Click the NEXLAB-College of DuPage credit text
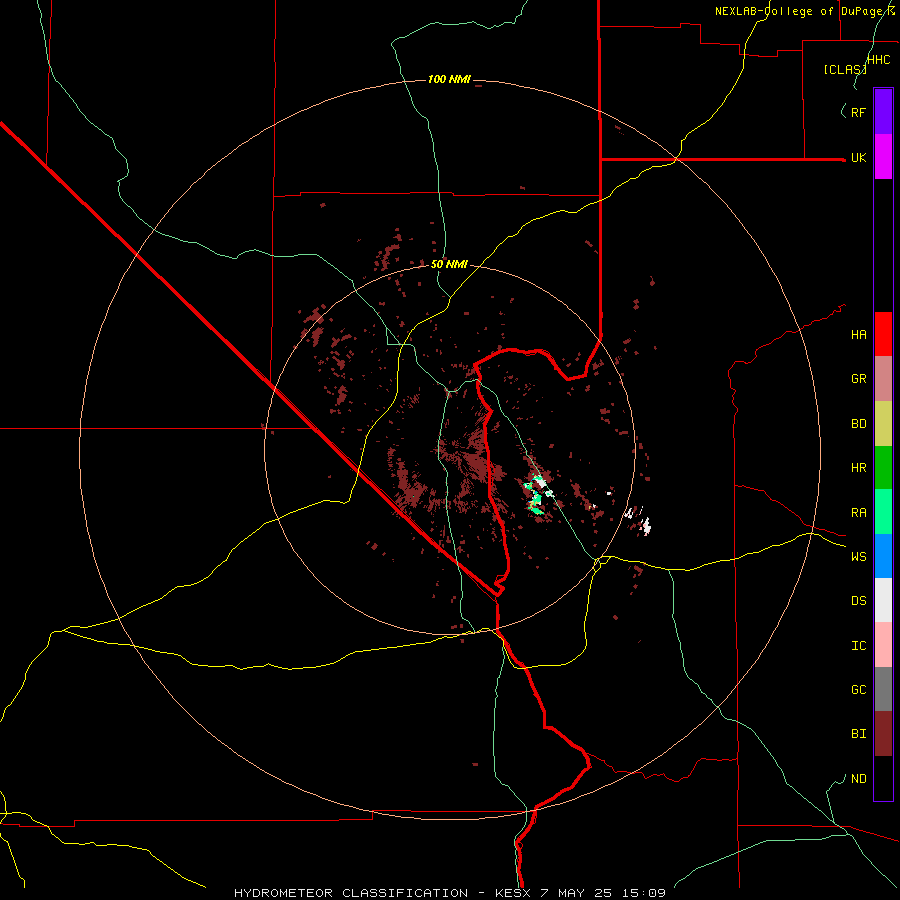 click(804, 11)
